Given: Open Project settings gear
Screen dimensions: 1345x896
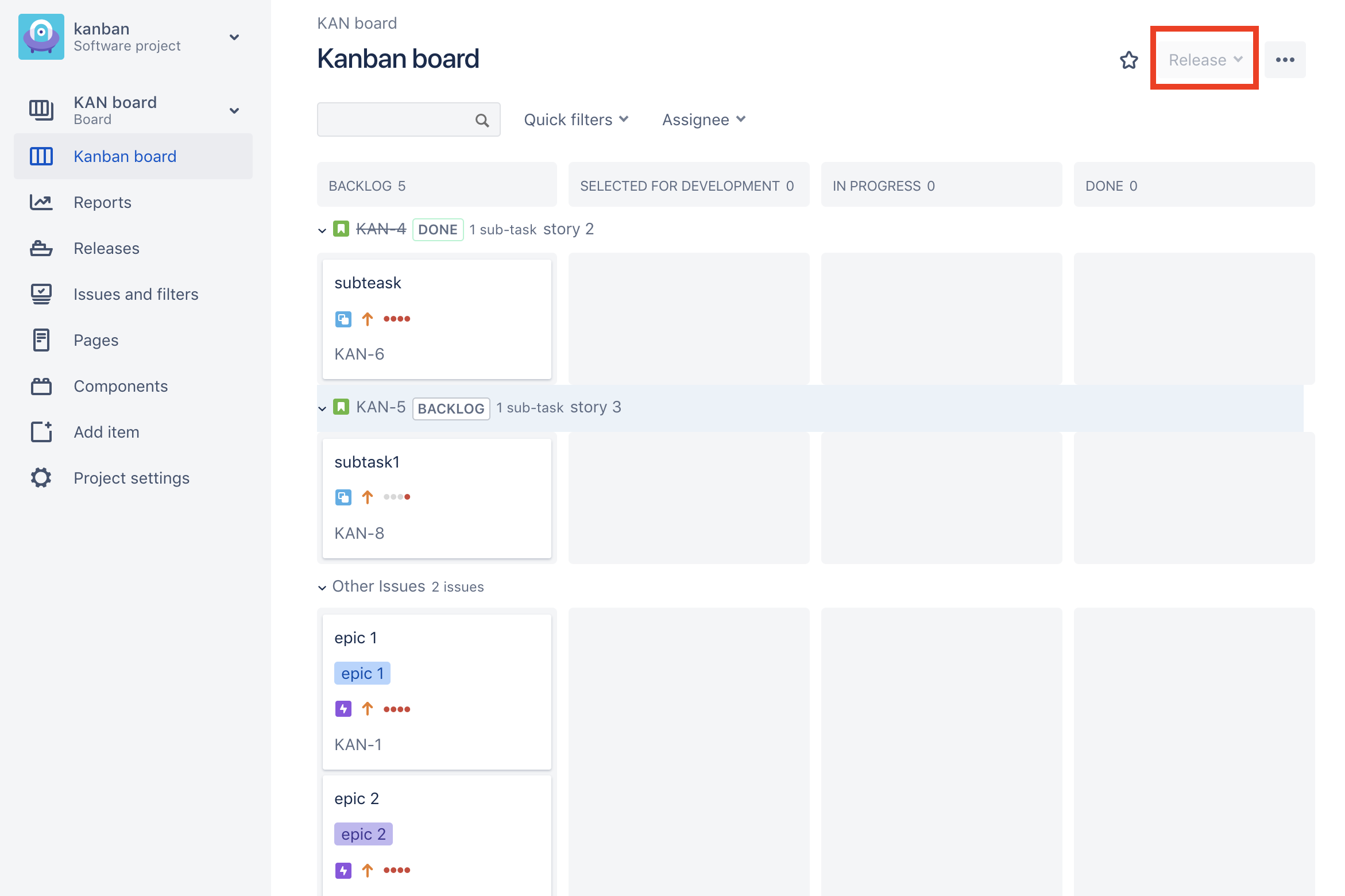Looking at the screenshot, I should pyautogui.click(x=41, y=477).
